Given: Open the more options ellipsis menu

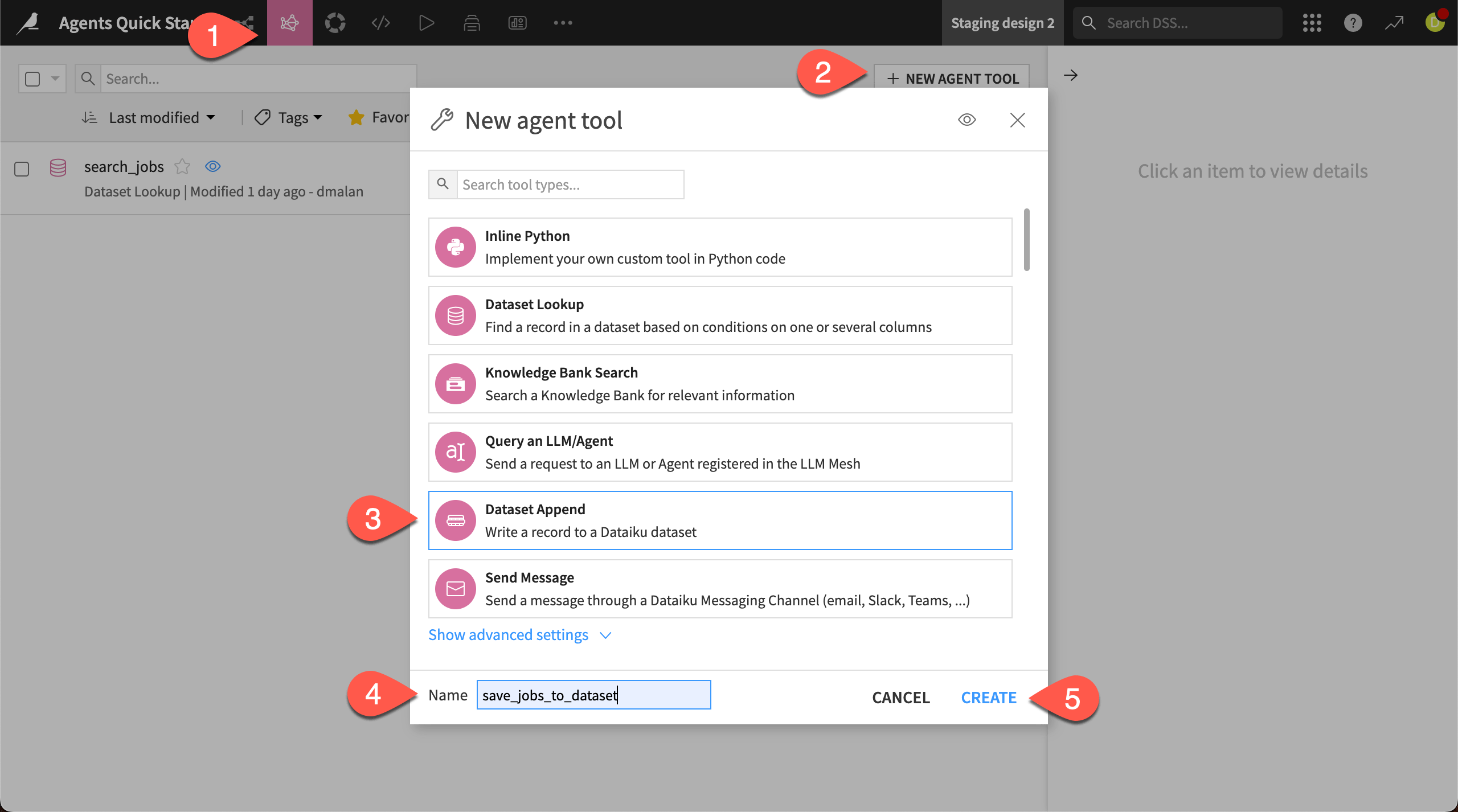Looking at the screenshot, I should point(563,23).
